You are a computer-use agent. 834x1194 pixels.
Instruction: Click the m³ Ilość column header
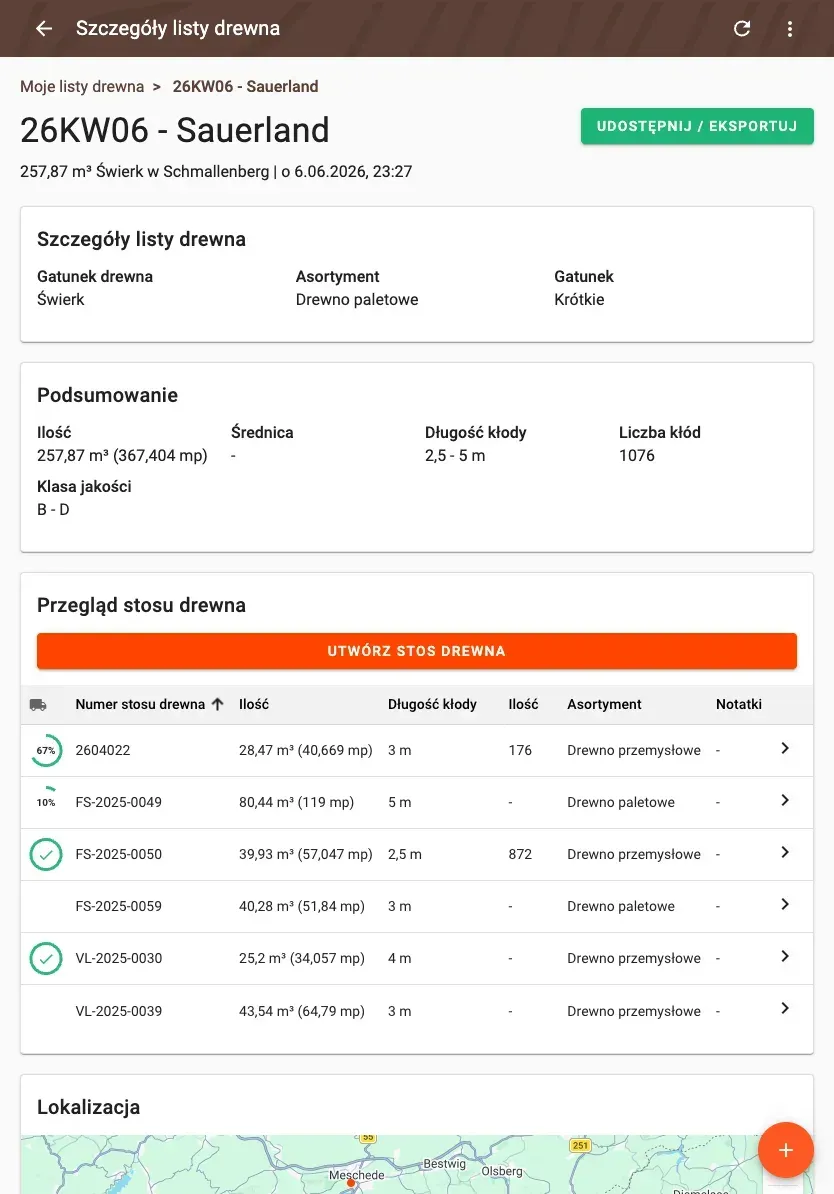[254, 704]
